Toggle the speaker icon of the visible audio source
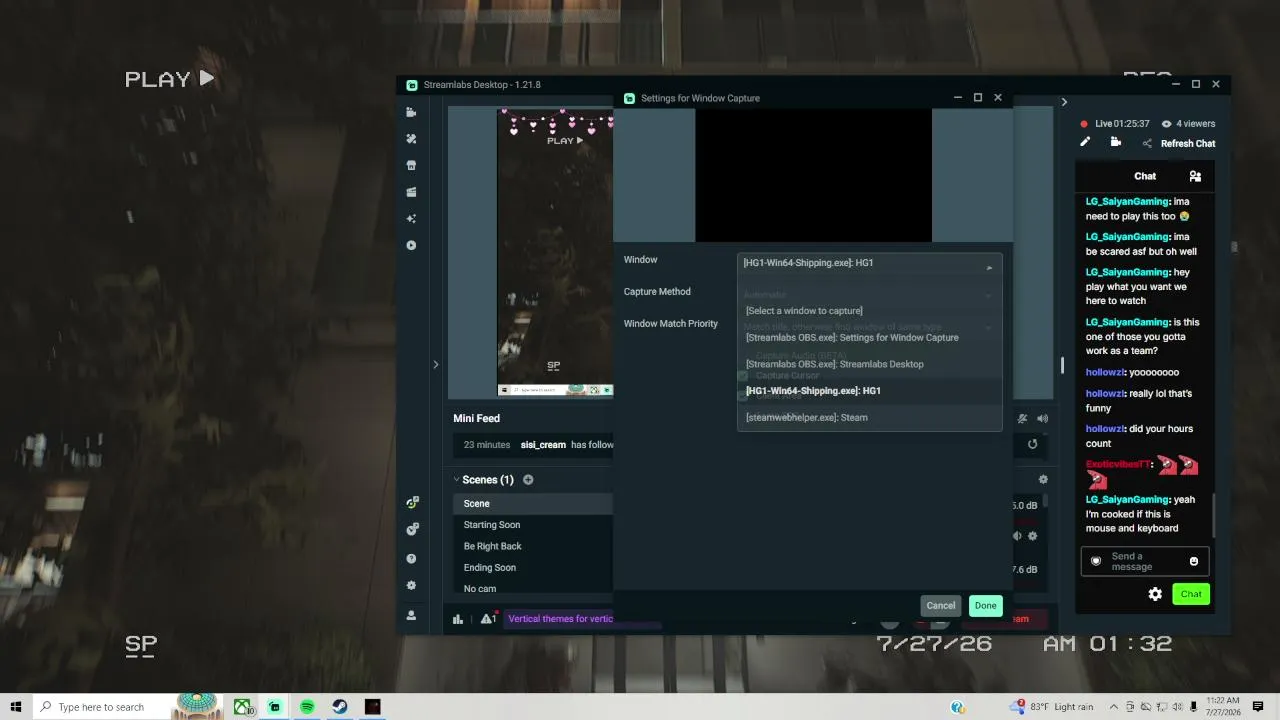This screenshot has width=1280, height=720. tap(1018, 536)
